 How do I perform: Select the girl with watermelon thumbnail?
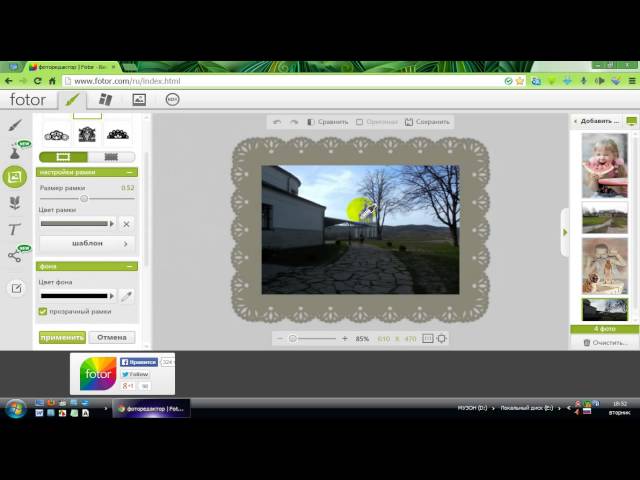pos(604,166)
